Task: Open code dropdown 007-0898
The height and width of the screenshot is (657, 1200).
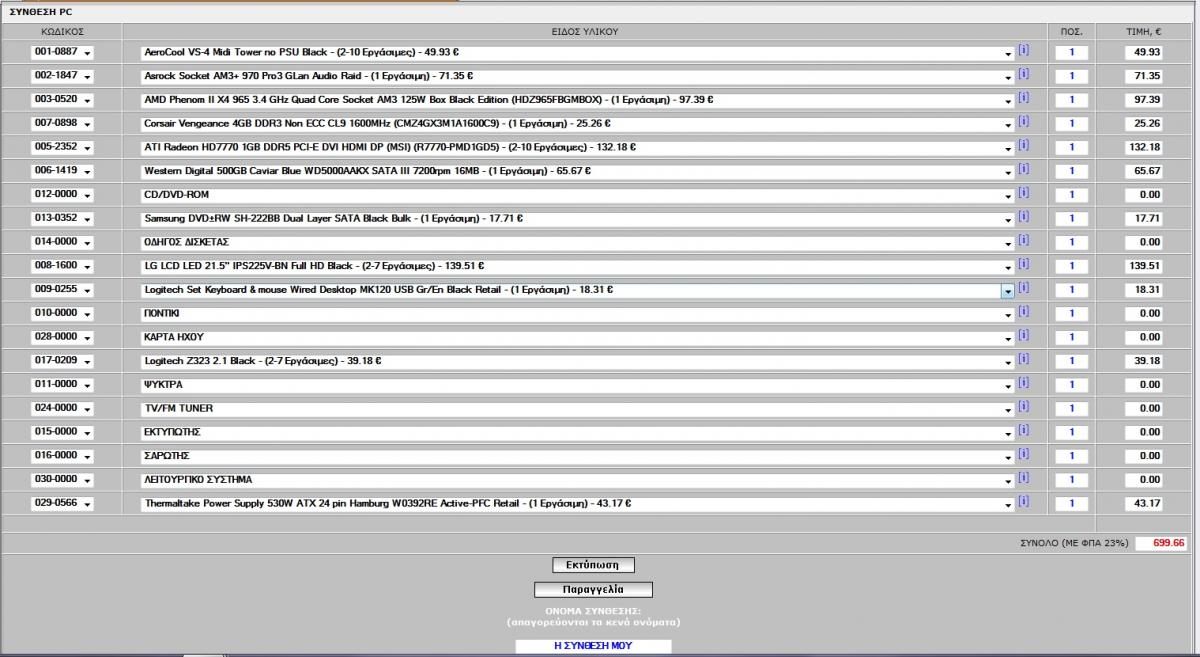Action: 62,123
